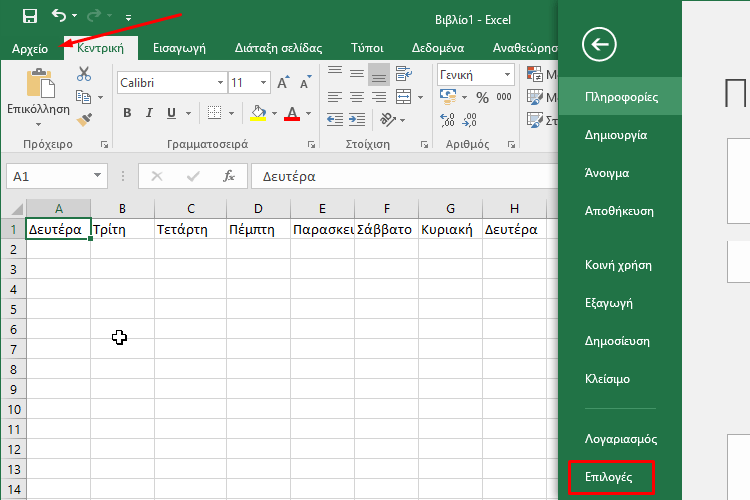Screen dimensions: 750x500
Task: Click the percent style icon
Action: tap(482, 97)
